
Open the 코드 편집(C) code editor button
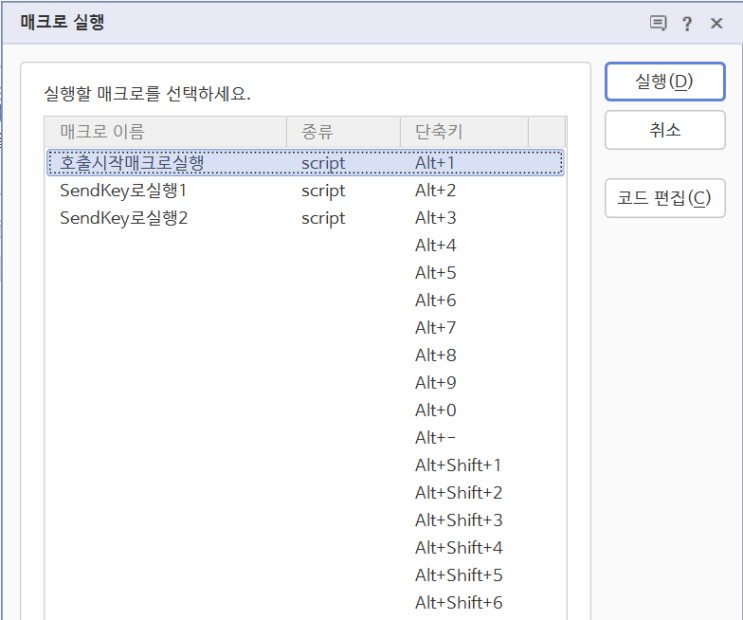pyautogui.click(x=665, y=198)
